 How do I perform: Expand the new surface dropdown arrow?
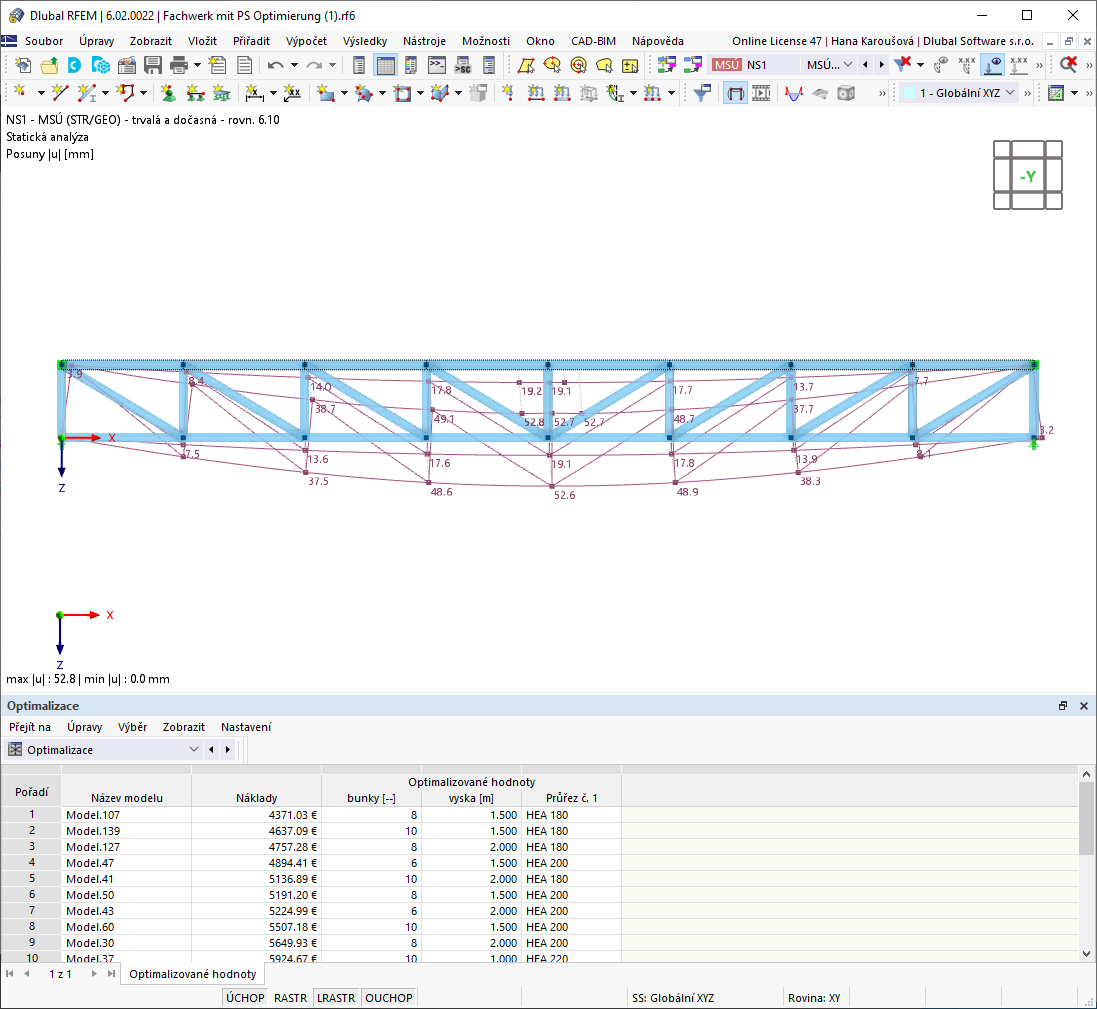pyautogui.click(x=344, y=92)
